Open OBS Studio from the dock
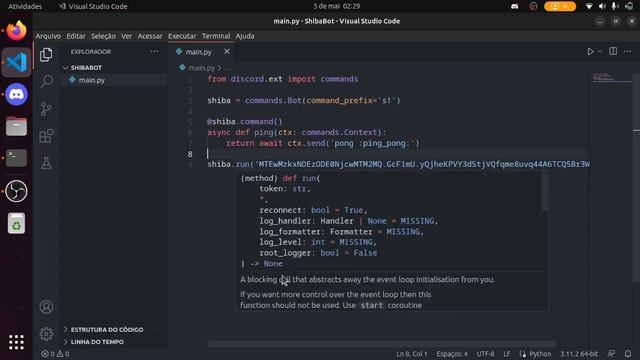Viewport: 640px width, 360px height. (16, 191)
